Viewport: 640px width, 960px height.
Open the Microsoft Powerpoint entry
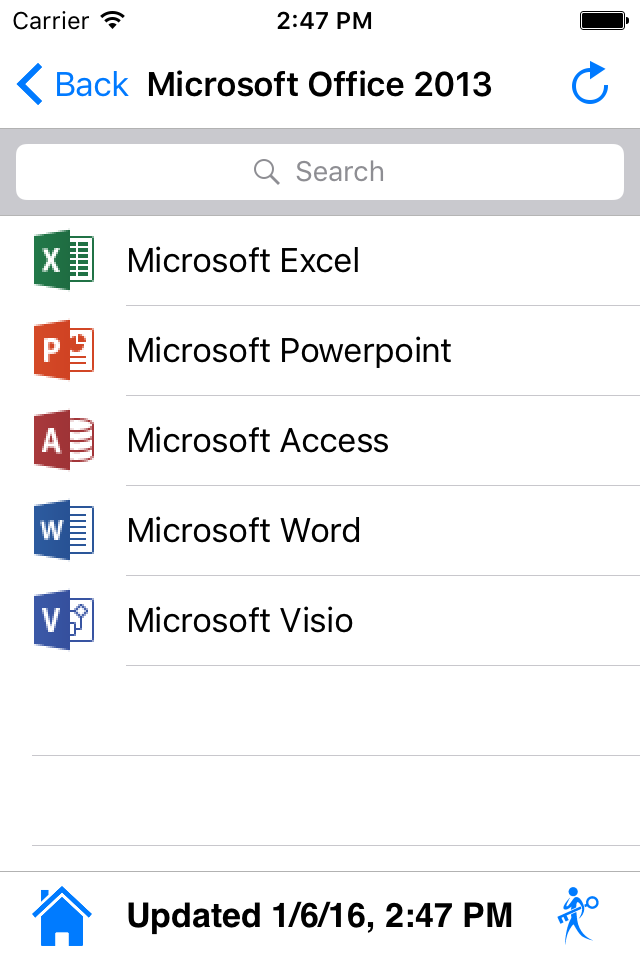289,350
